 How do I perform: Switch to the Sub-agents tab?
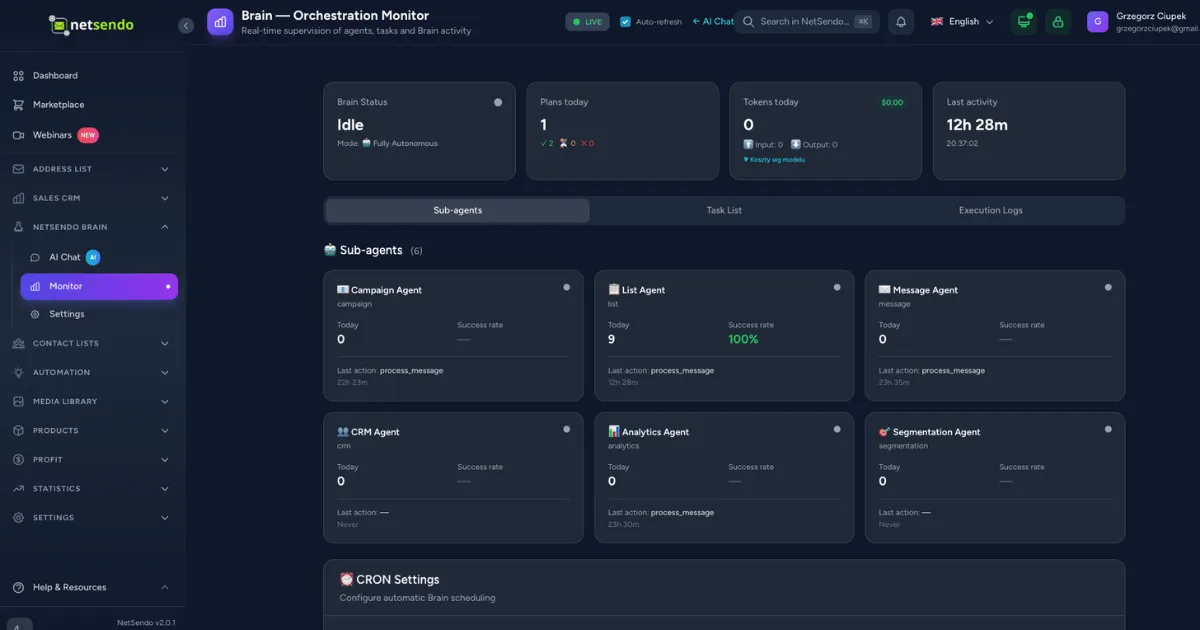point(457,210)
